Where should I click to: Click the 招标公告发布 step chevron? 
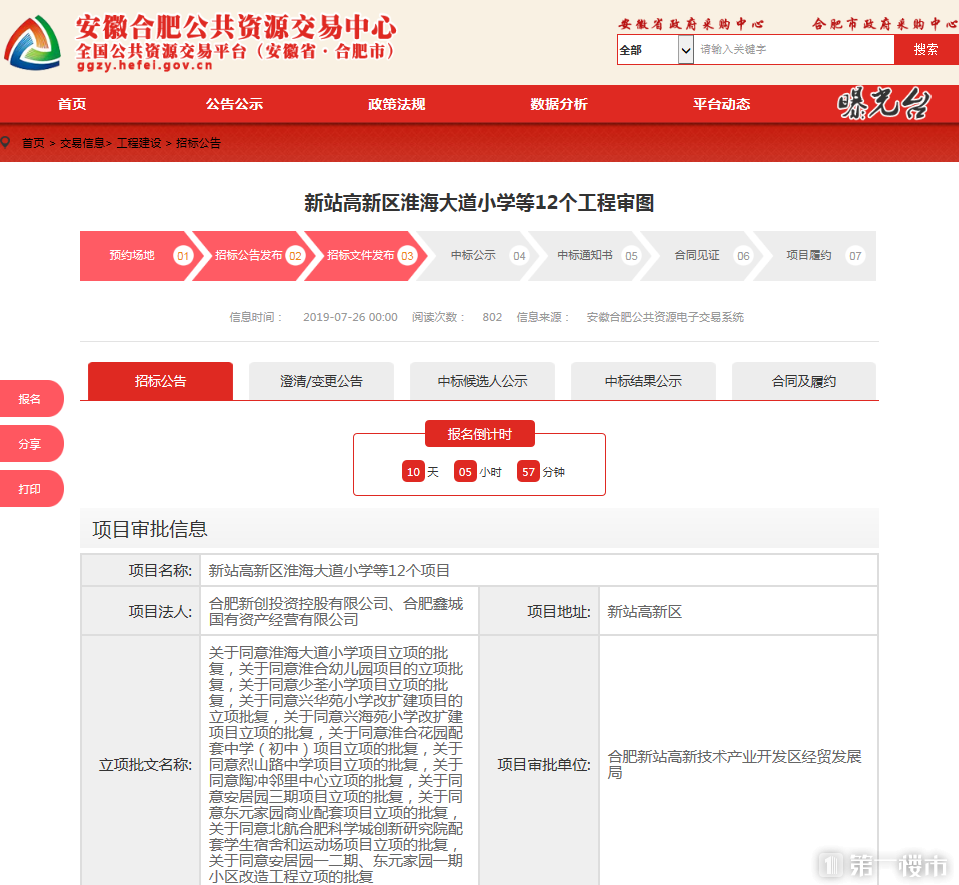coord(250,256)
